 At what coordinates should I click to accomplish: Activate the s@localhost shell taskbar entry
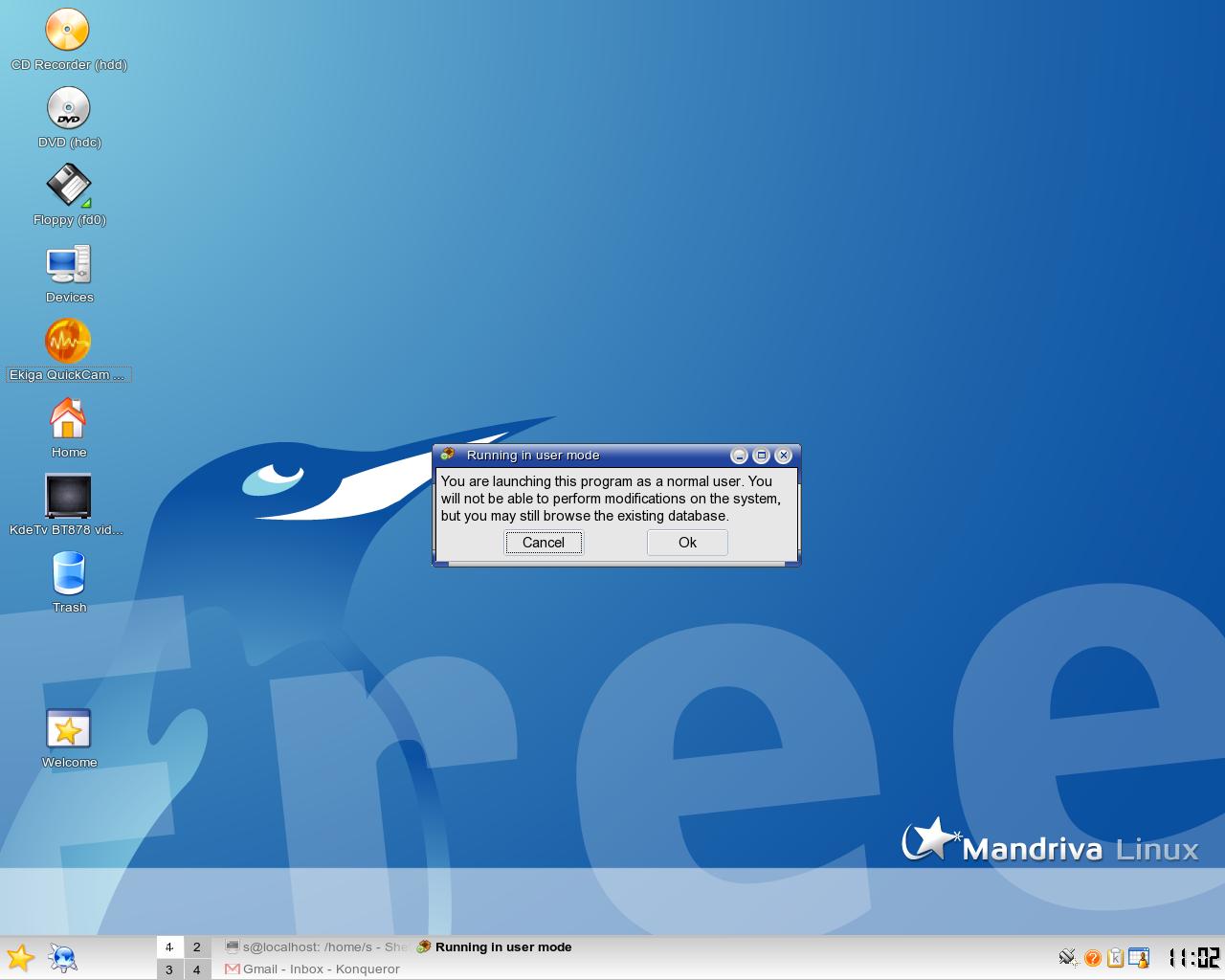[316, 947]
